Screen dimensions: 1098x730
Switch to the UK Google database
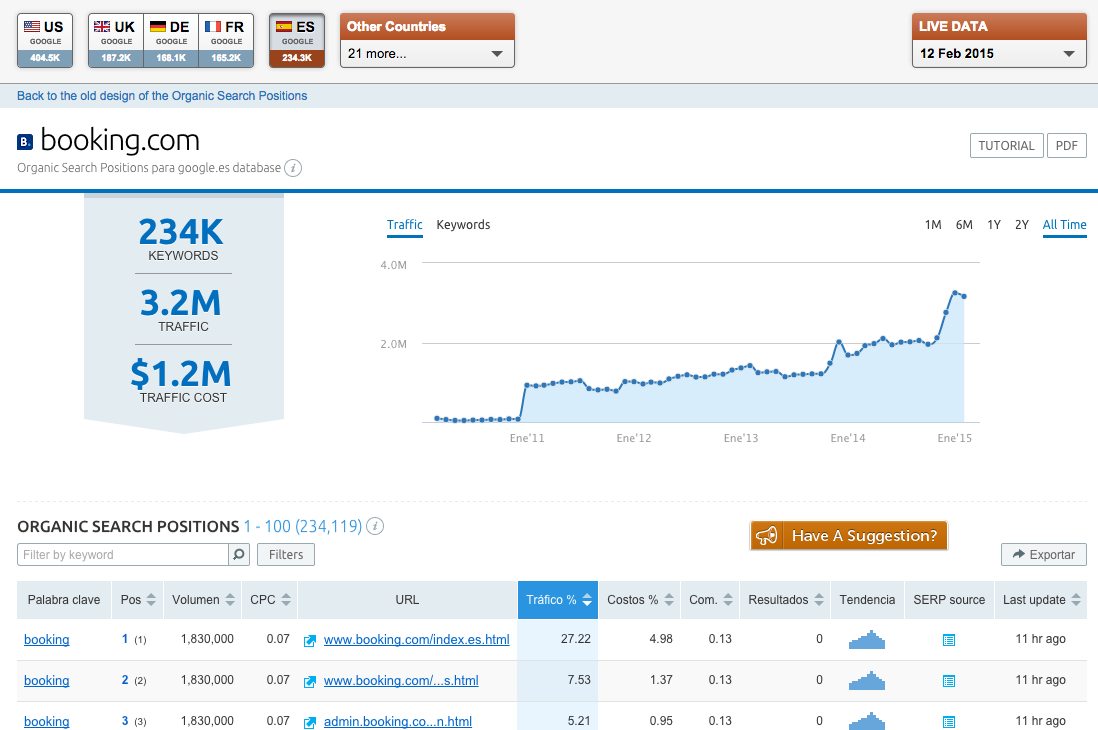(x=116, y=40)
